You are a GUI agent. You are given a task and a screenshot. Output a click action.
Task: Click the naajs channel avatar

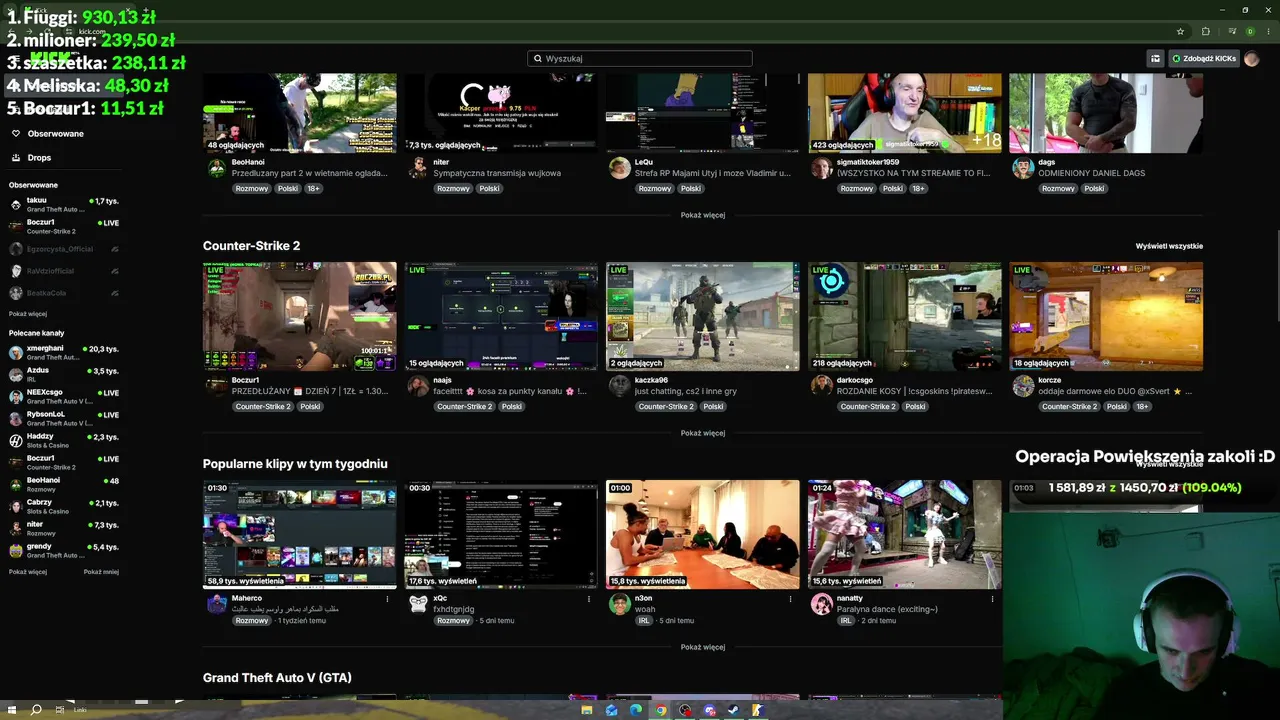(418, 385)
